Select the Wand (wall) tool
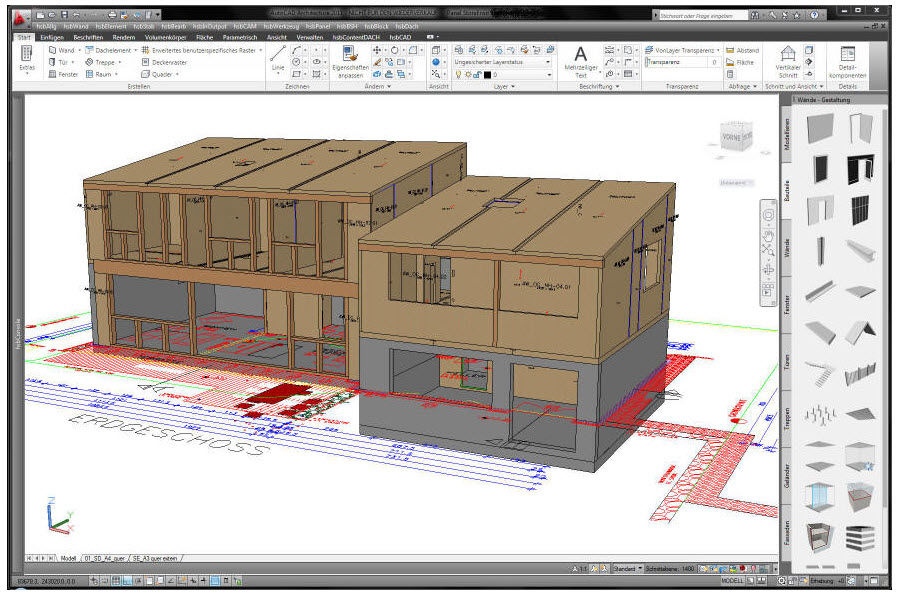The height and width of the screenshot is (596, 898). (x=63, y=50)
